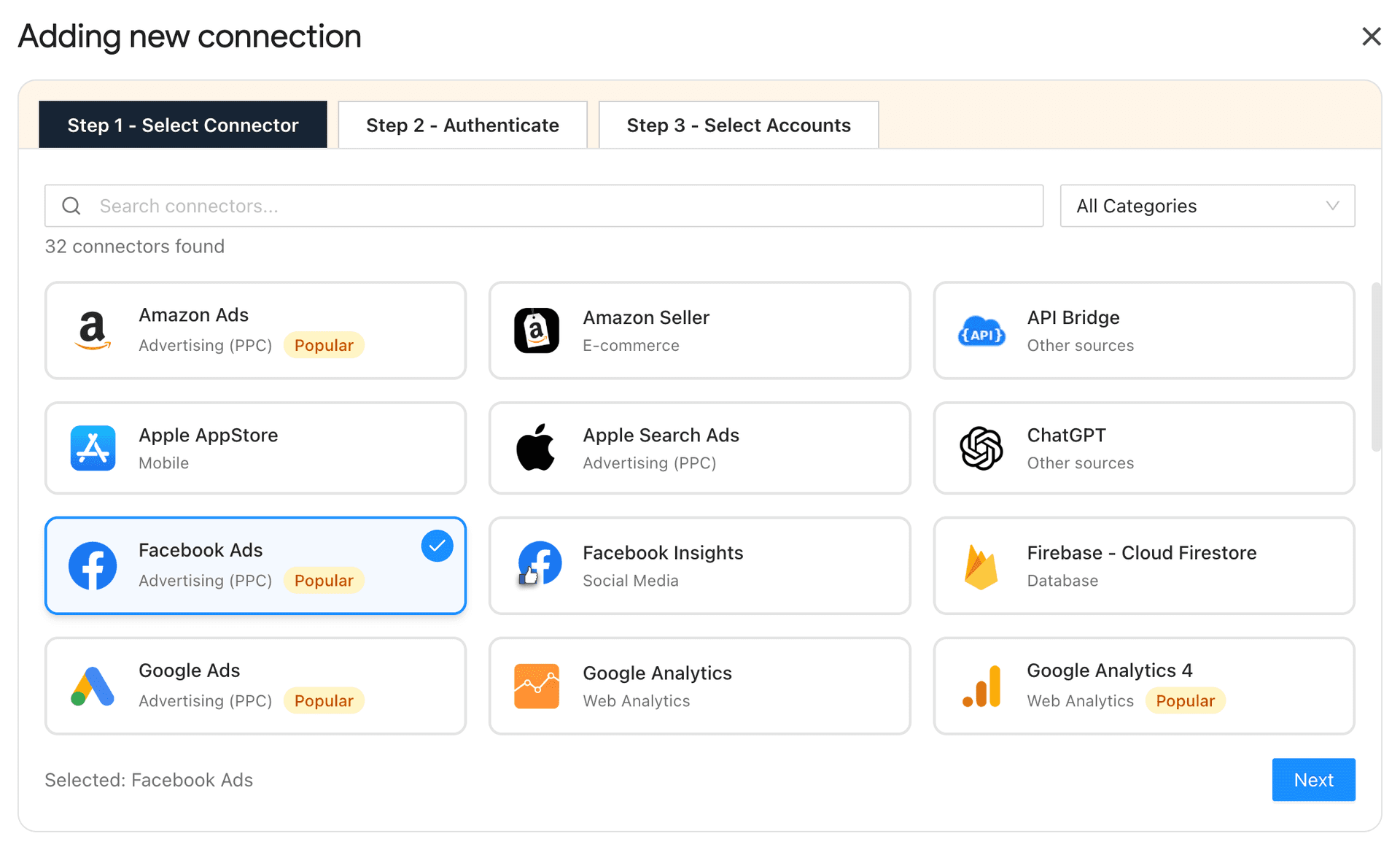Viewport: 1400px width, 847px height.
Task: Click the API Bridge cloud icon
Action: tap(981, 330)
